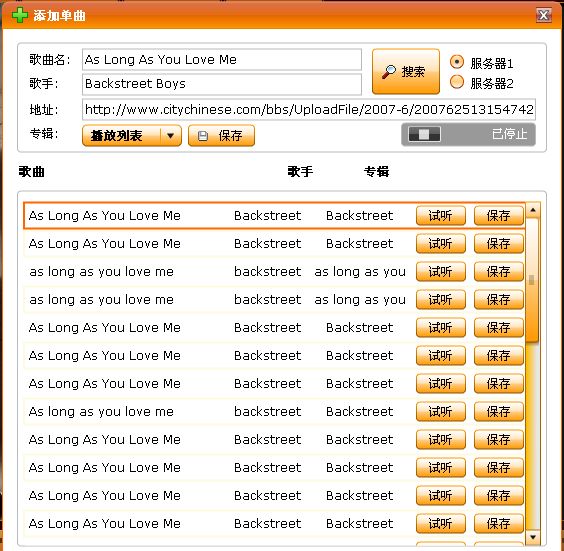564x551 pixels.
Task: Click the 歌手 column header
Action: pyautogui.click(x=300, y=172)
